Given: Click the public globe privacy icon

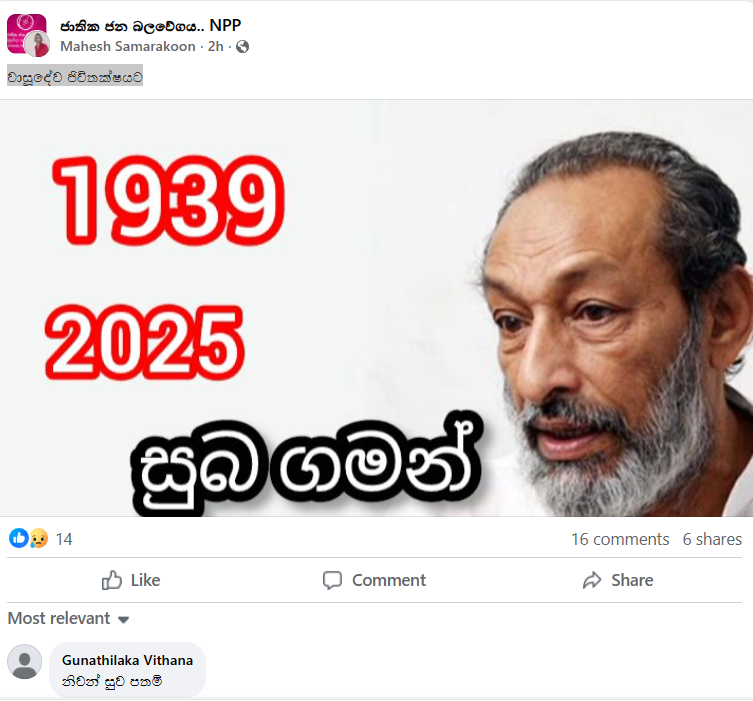Looking at the screenshot, I should (x=243, y=47).
